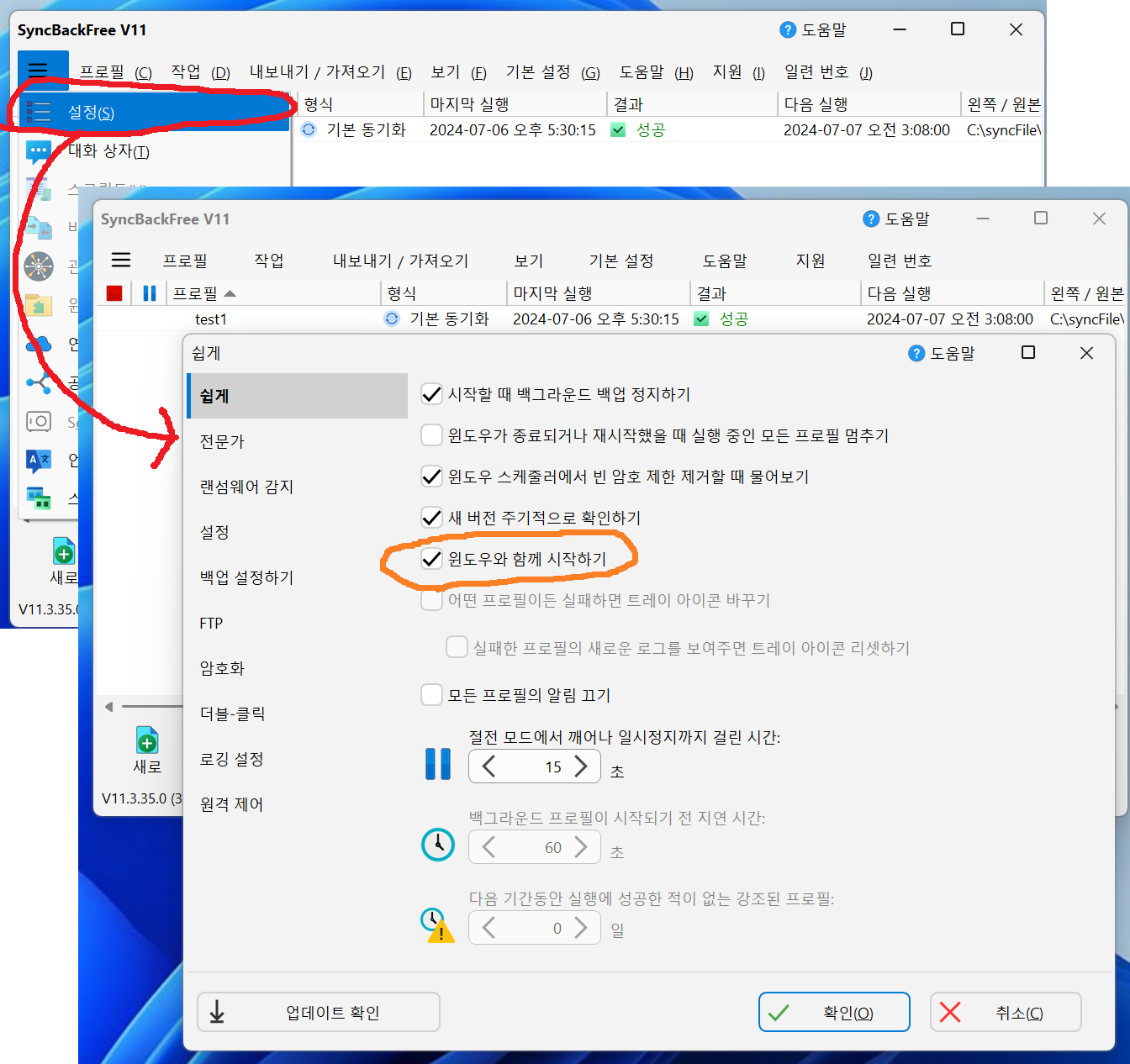Open the 로깅 설정 settings tab
The height and width of the screenshot is (1064, 1130).
coord(298,759)
